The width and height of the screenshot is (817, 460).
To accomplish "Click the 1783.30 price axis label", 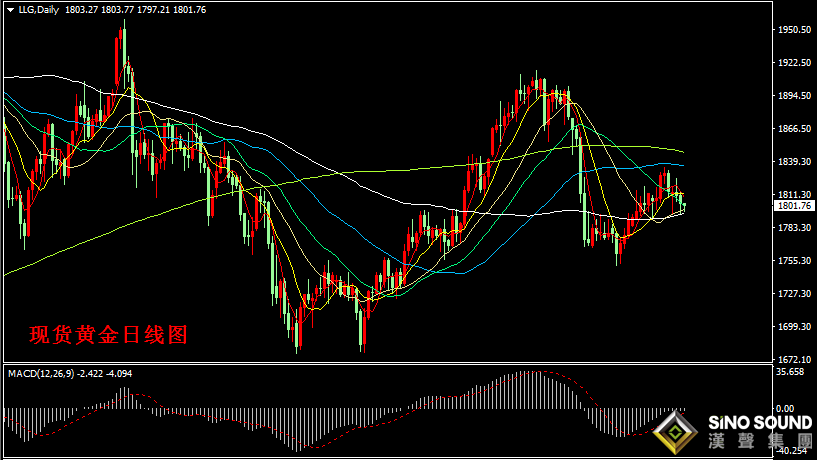I will coord(795,228).
